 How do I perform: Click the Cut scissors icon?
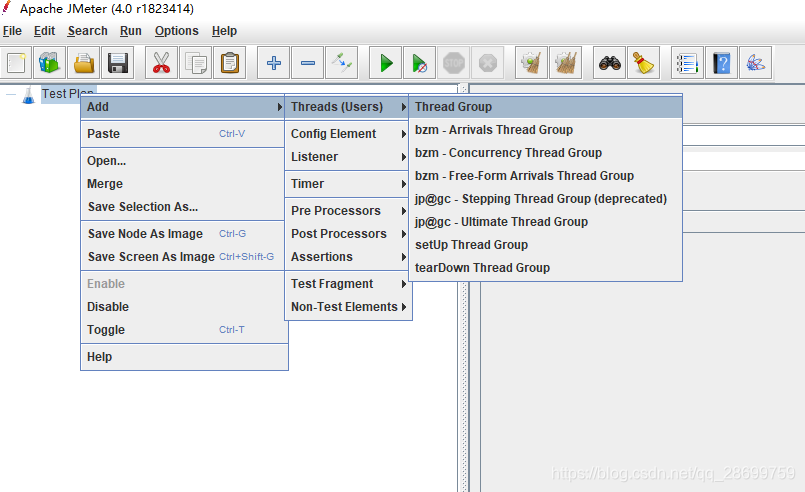[161, 63]
